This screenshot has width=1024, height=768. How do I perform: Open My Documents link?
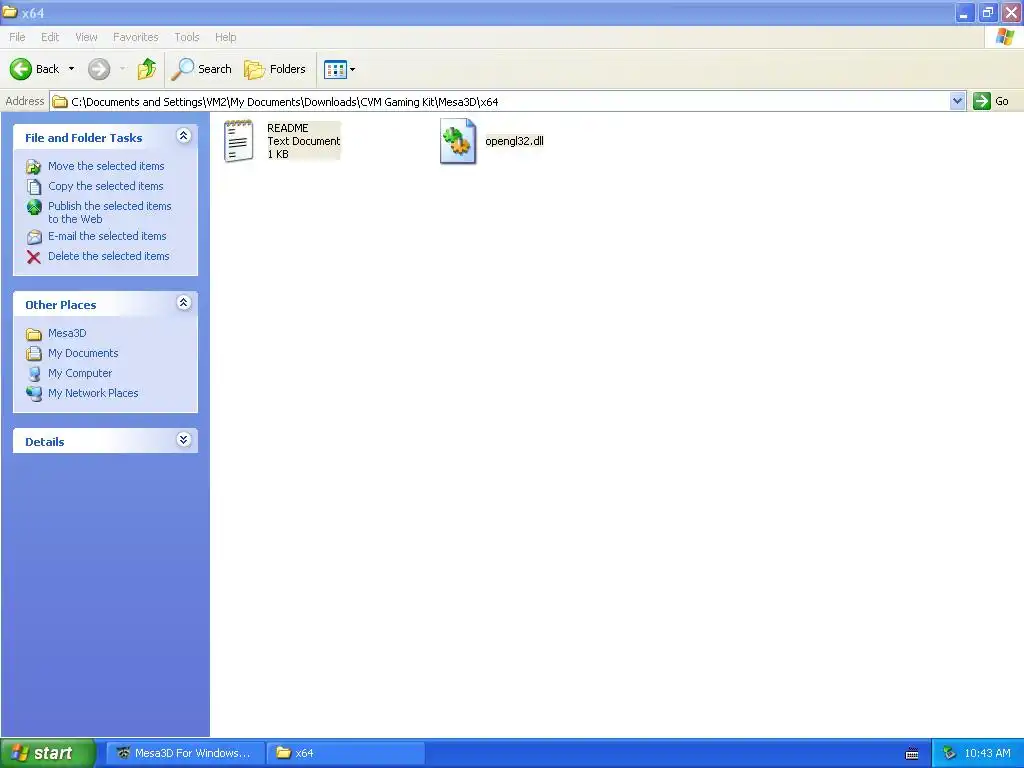[x=83, y=353]
